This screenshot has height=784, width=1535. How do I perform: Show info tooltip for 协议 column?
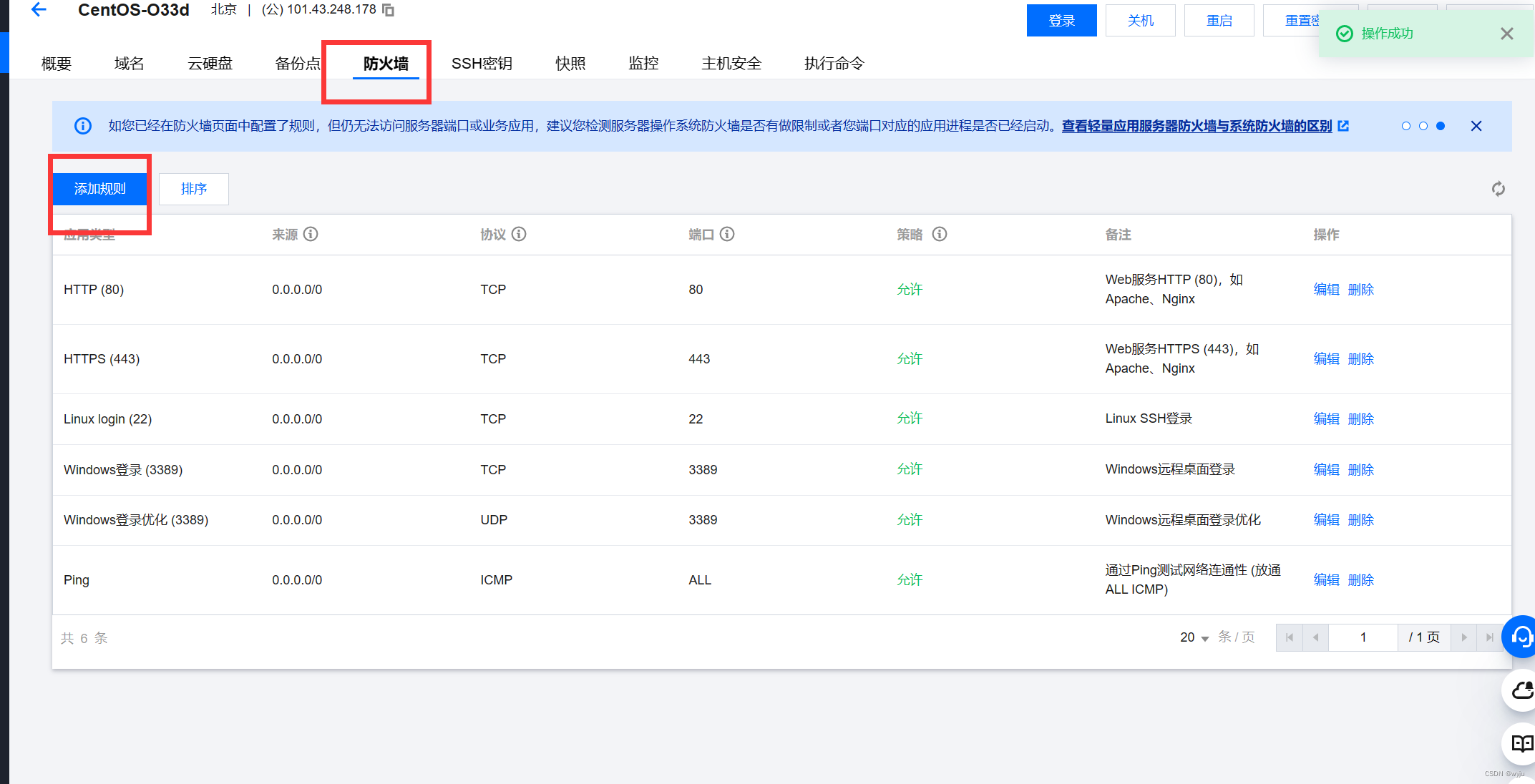(519, 234)
